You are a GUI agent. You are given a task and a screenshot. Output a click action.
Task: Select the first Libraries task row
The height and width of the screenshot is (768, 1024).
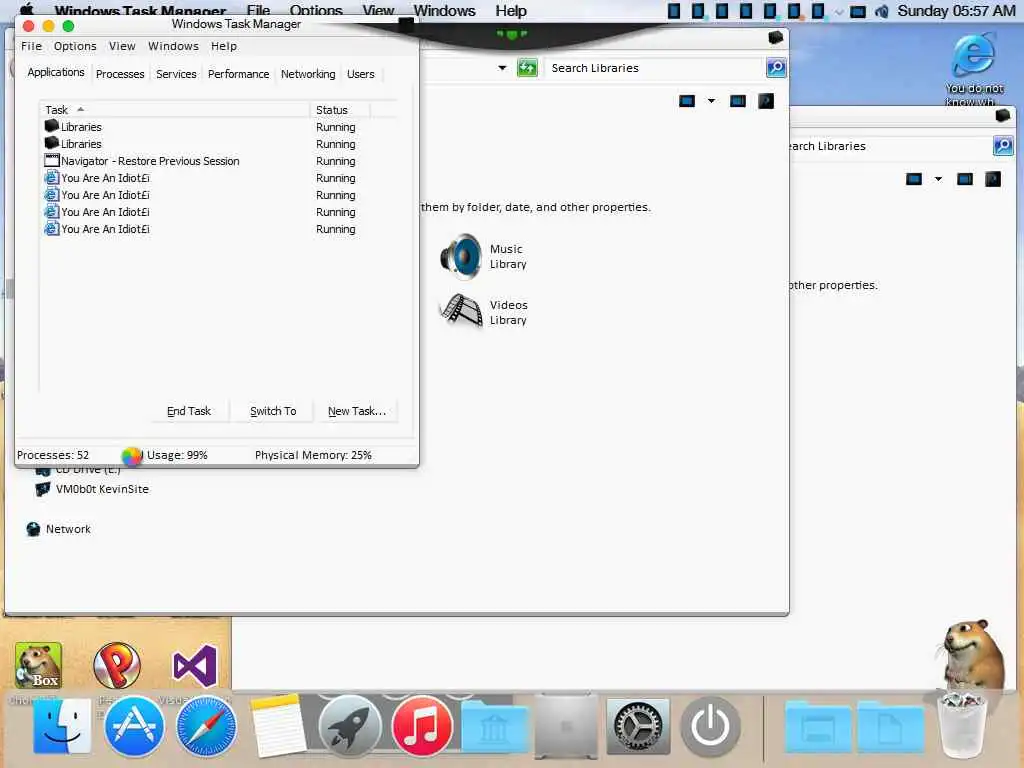tap(219, 127)
